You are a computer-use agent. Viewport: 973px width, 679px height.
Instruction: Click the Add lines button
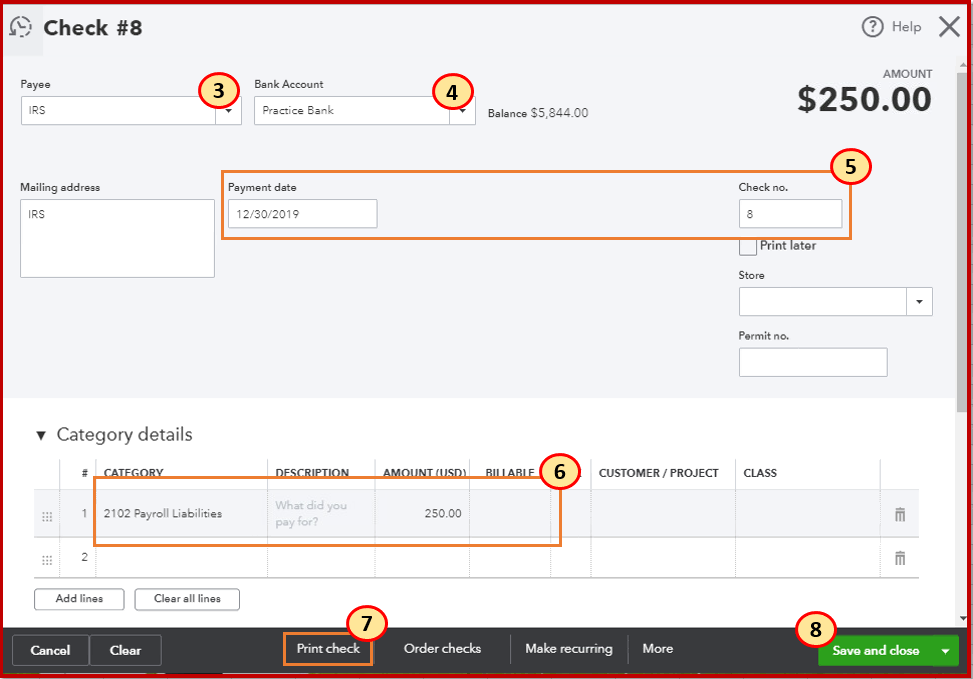[x=79, y=599]
